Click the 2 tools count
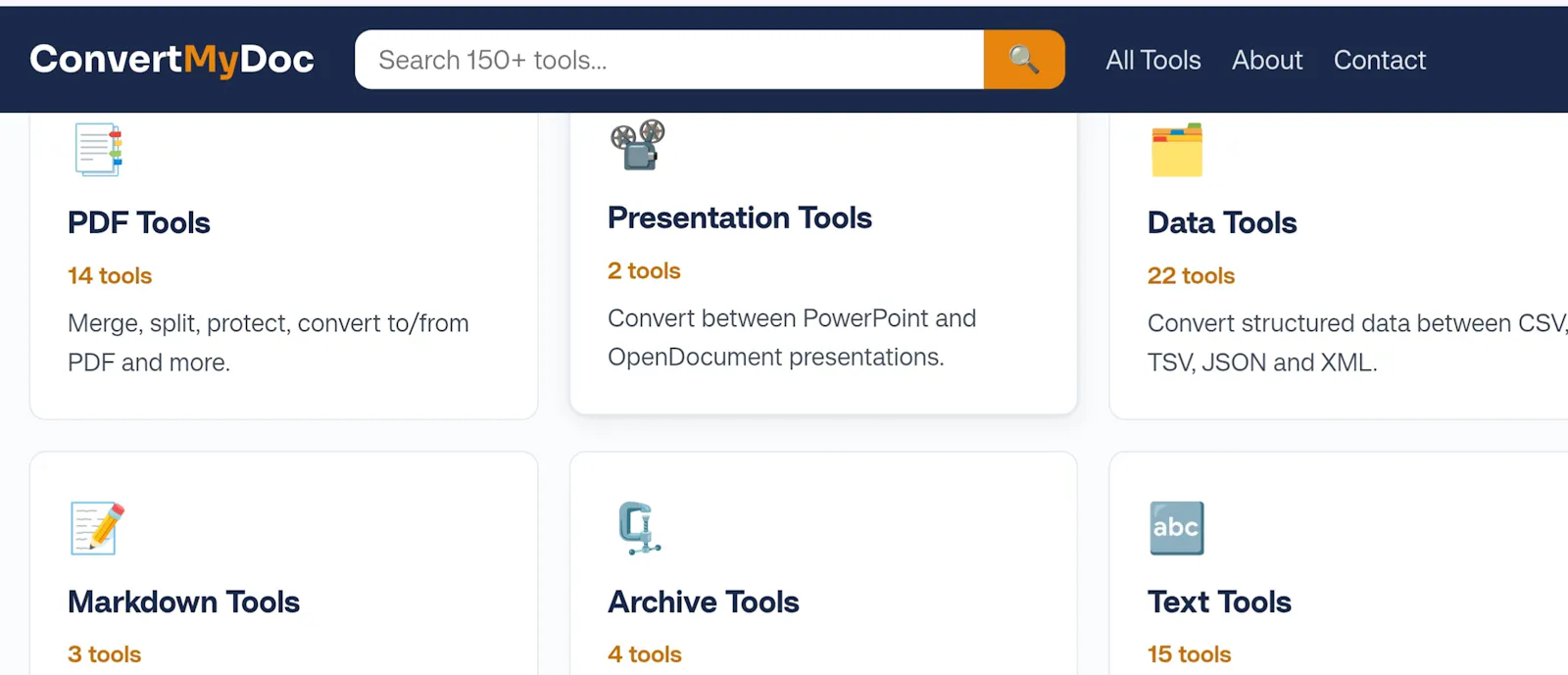The image size is (1568, 675). tap(644, 271)
